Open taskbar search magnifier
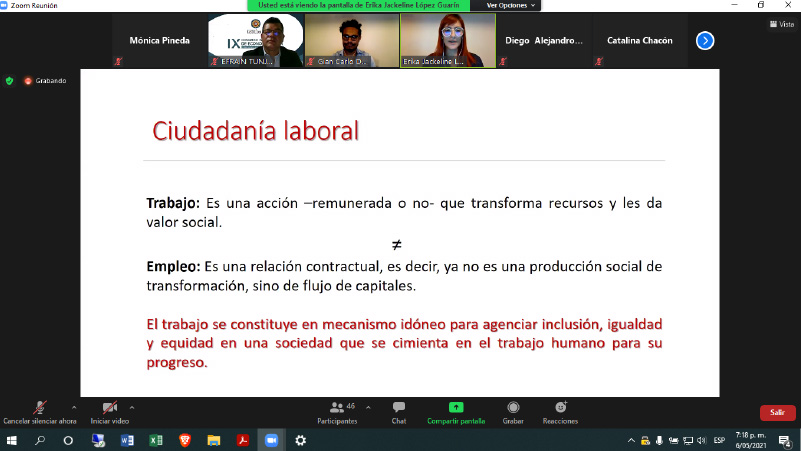This screenshot has width=801, height=451. 40,440
